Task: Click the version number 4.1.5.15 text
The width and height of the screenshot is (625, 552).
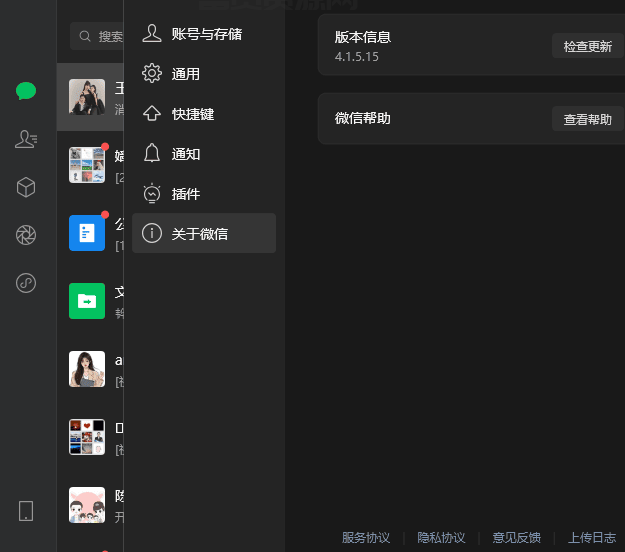Action: [356, 57]
